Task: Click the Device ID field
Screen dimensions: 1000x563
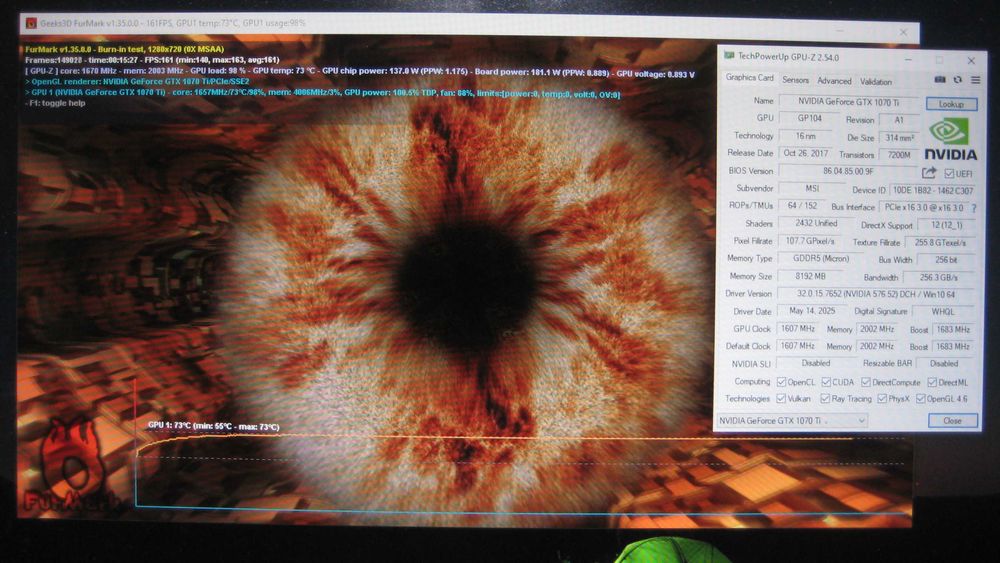Action: pyautogui.click(x=932, y=190)
